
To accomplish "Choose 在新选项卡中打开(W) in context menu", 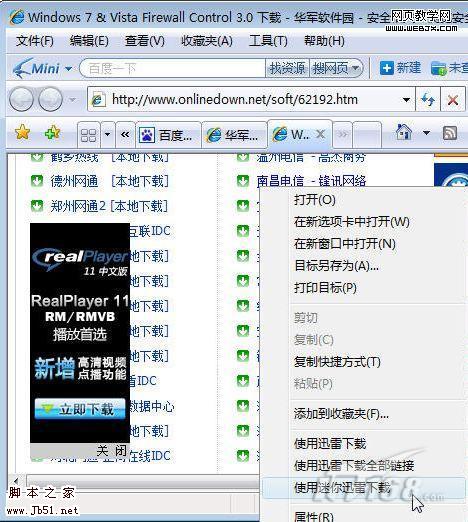I will click(x=352, y=222).
